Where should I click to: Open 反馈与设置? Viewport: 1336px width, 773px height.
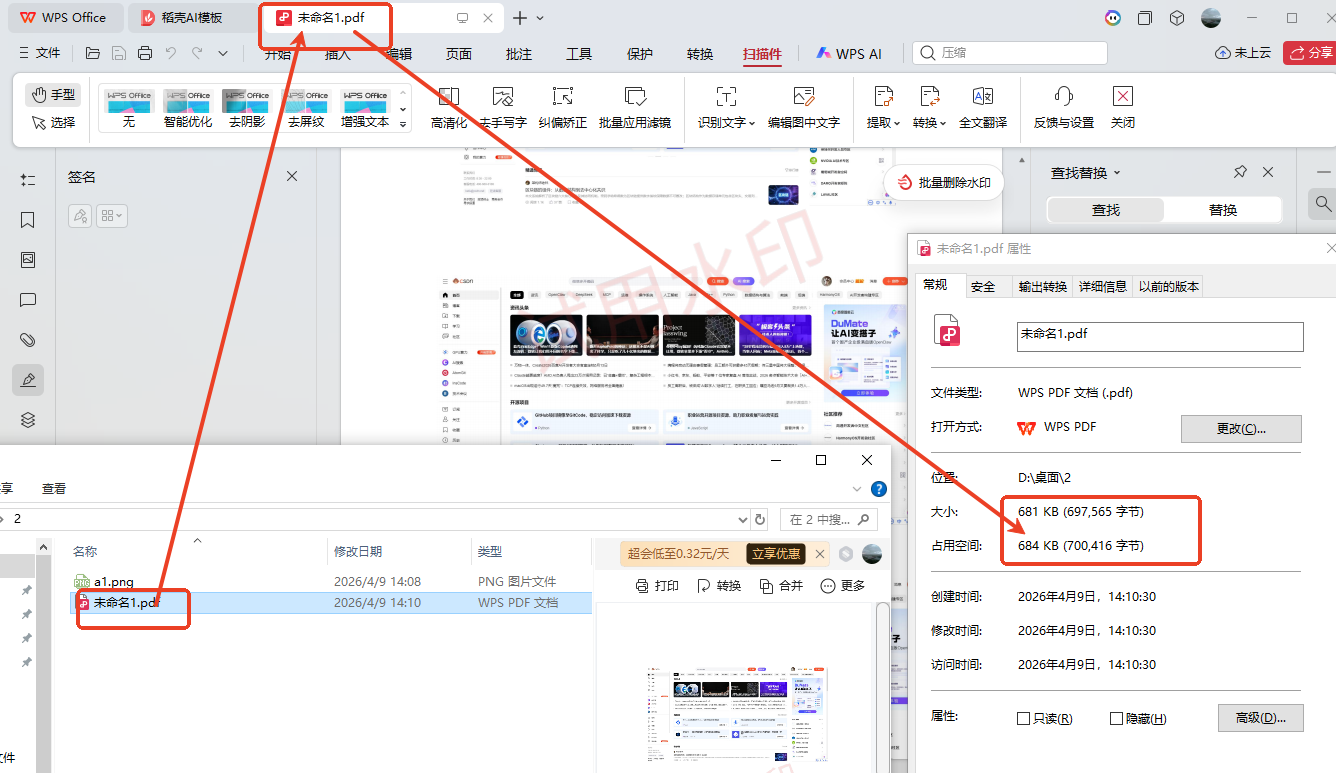[x=1064, y=108]
